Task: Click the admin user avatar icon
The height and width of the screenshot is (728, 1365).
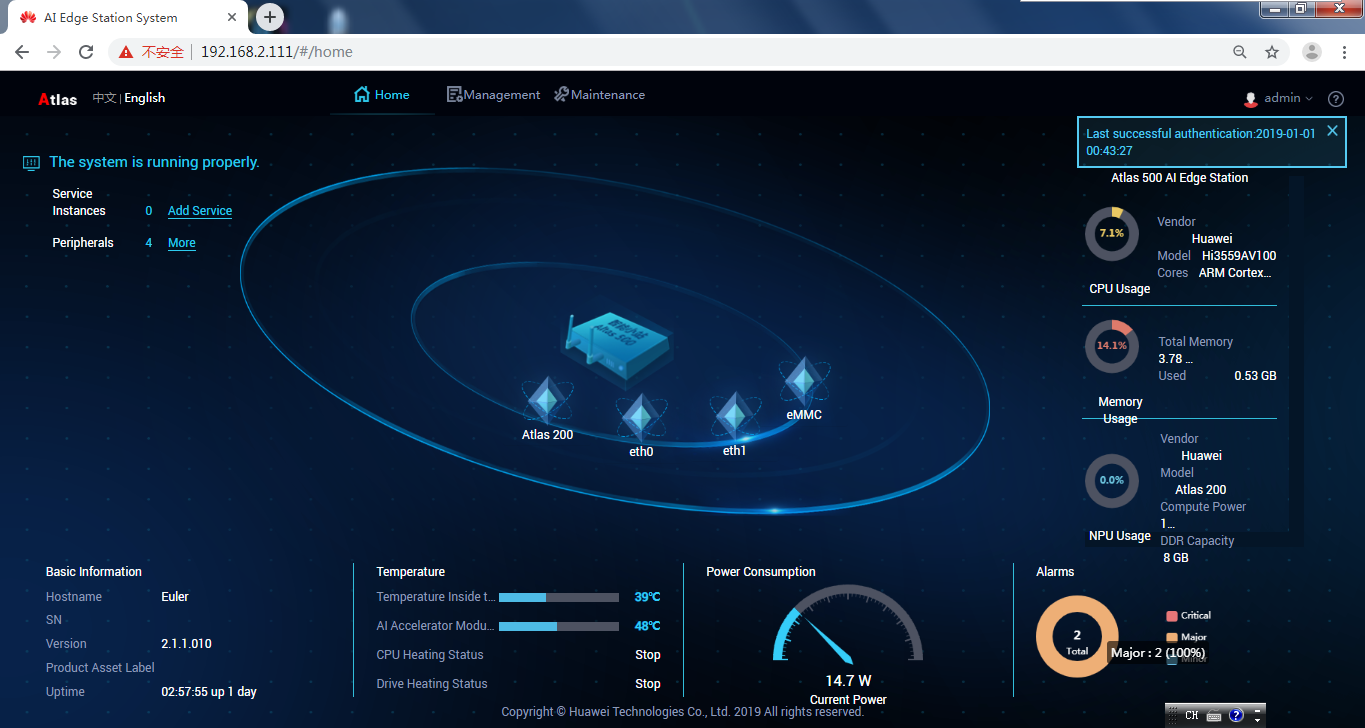Action: [x=1251, y=99]
